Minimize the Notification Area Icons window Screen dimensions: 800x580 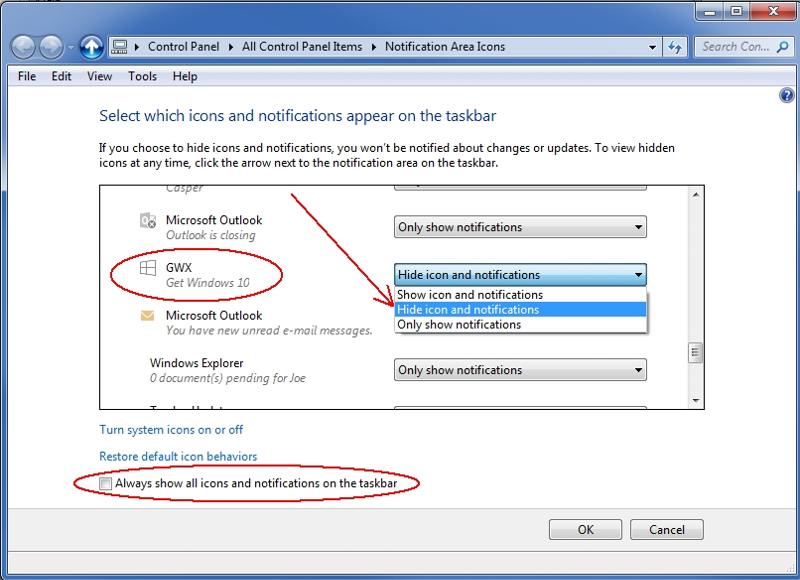pos(710,11)
